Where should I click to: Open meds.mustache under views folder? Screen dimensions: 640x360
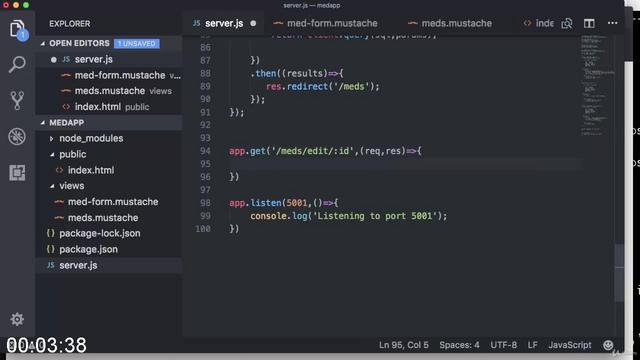coord(109,218)
